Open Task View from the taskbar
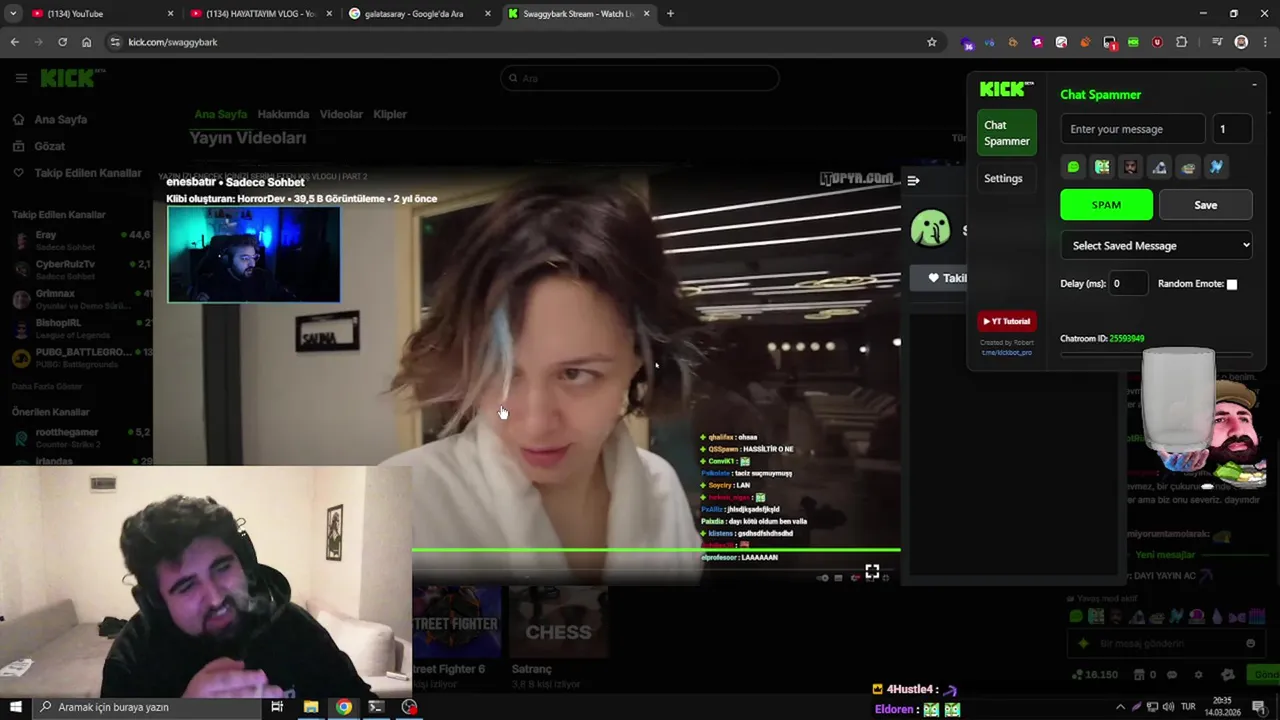 click(x=277, y=707)
